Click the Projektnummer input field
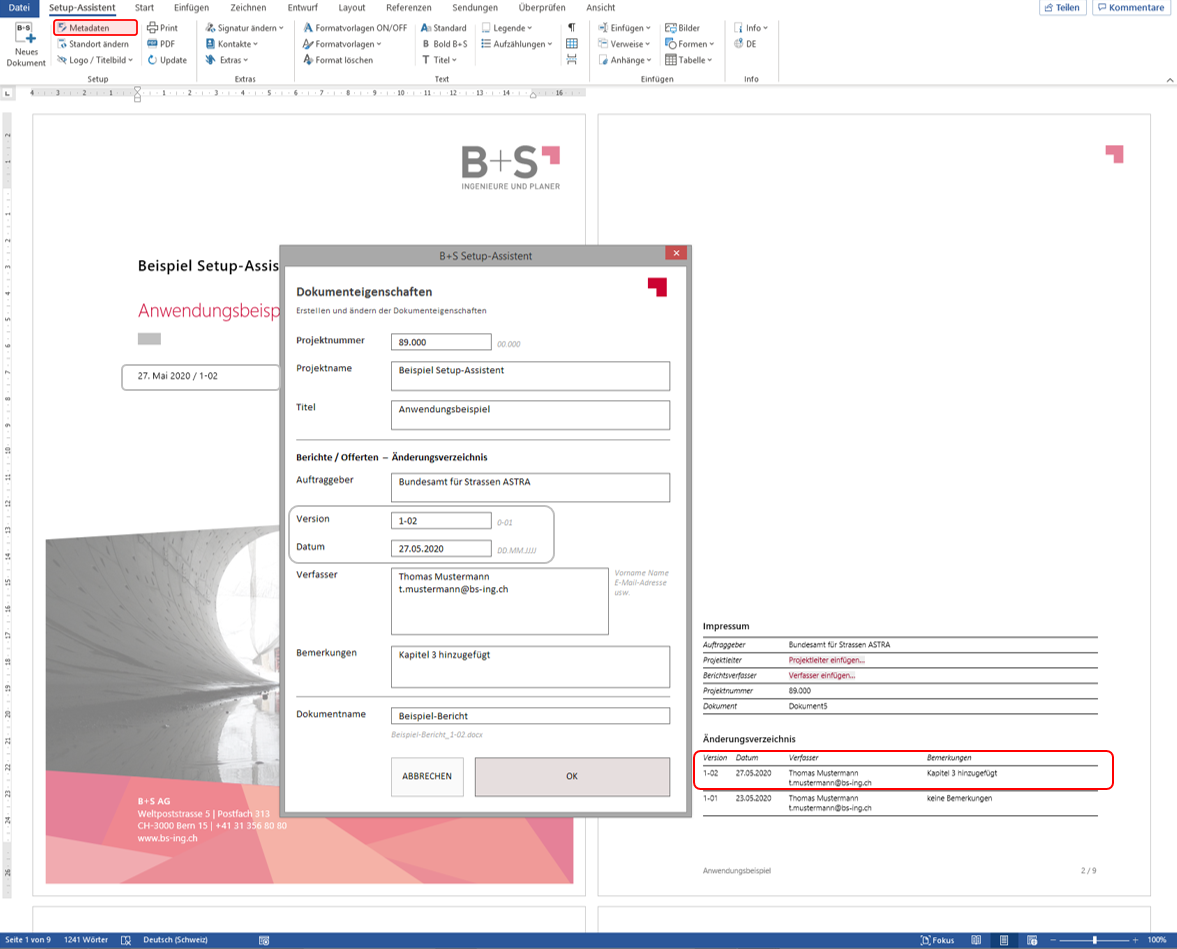Screen dimensions: 1177x949 (x=441, y=342)
